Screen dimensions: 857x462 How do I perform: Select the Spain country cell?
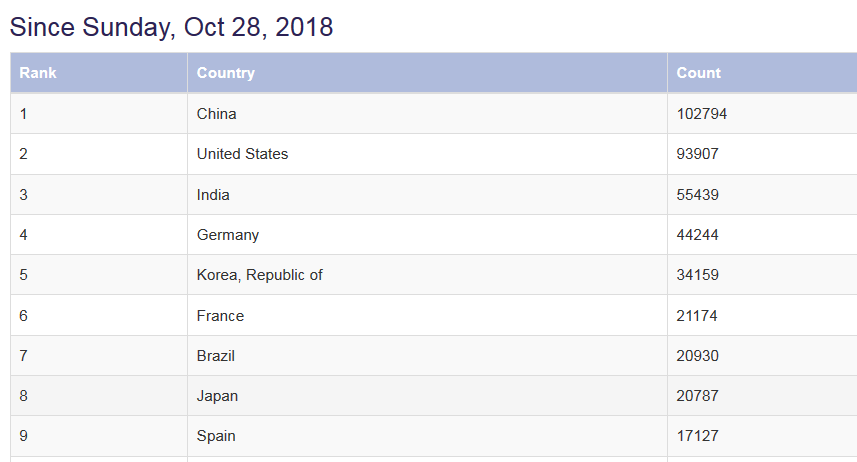[x=427, y=436]
